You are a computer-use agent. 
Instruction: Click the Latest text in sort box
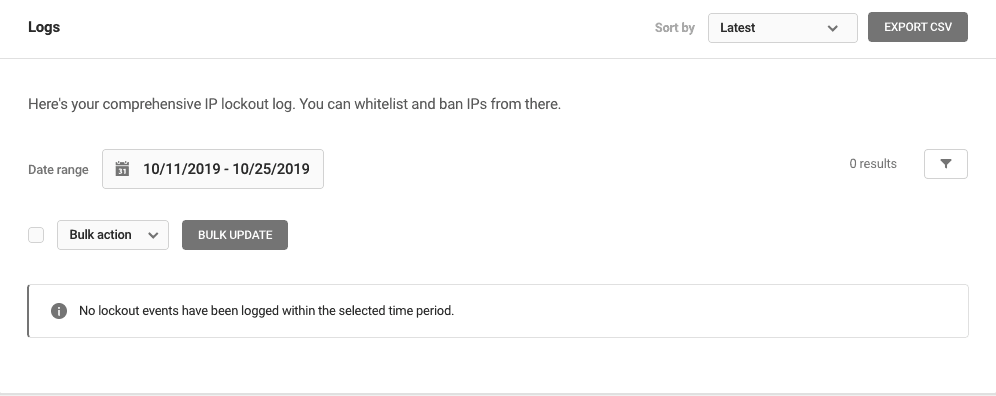coord(737,28)
